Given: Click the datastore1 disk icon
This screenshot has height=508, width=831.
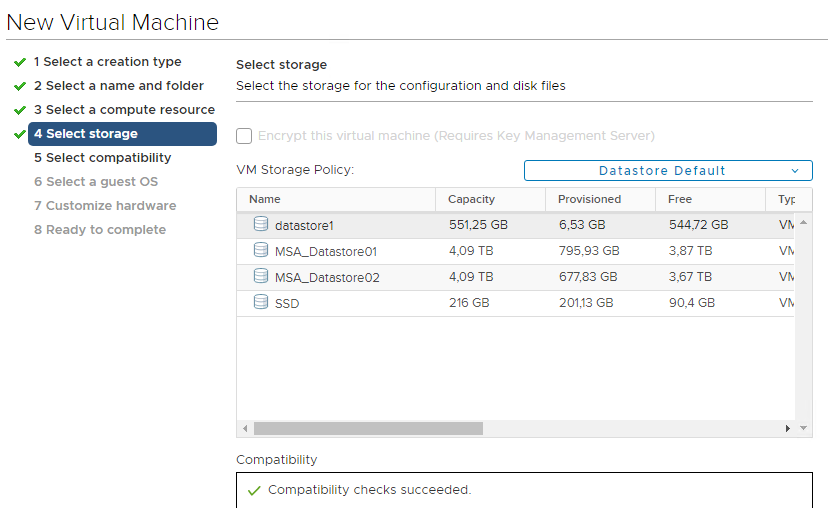Looking at the screenshot, I should coord(261,224).
